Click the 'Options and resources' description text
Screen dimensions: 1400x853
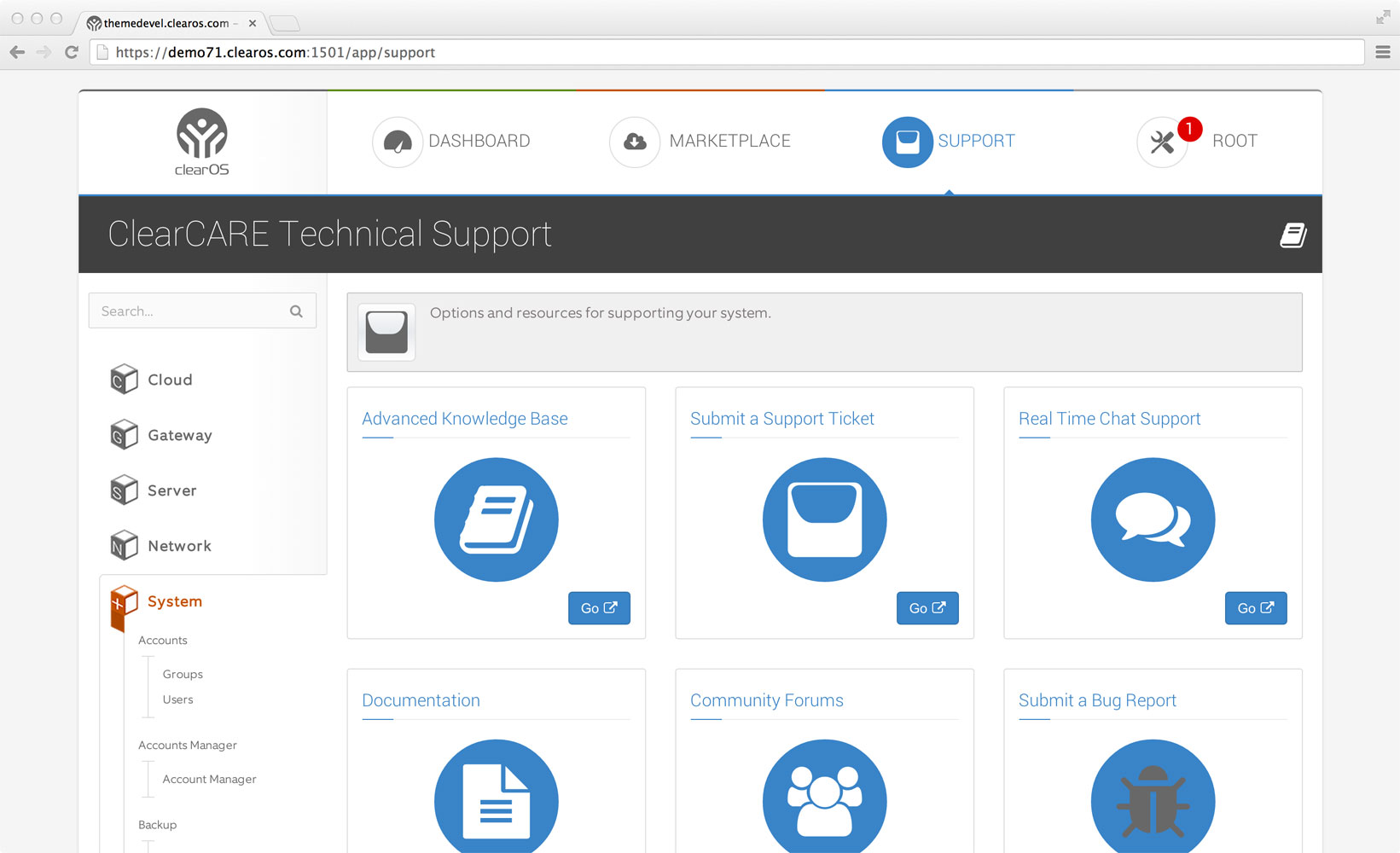pos(601,313)
